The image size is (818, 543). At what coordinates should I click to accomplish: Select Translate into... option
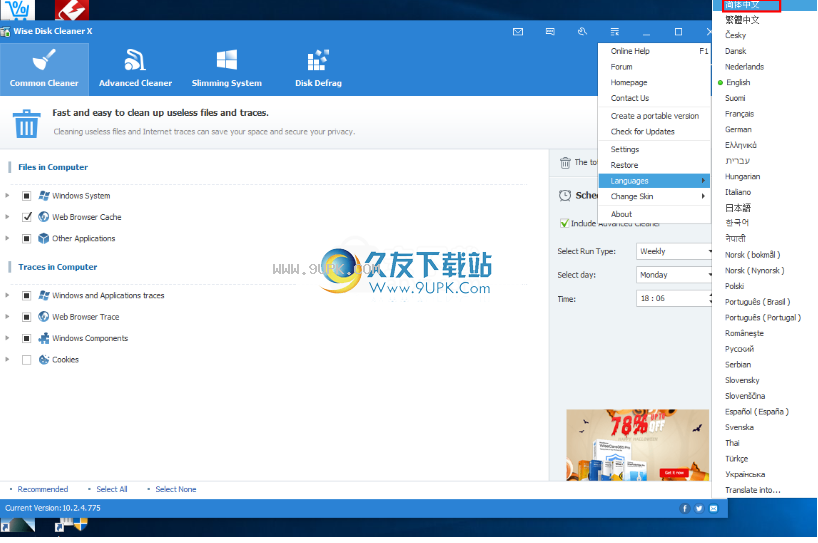click(x=753, y=490)
